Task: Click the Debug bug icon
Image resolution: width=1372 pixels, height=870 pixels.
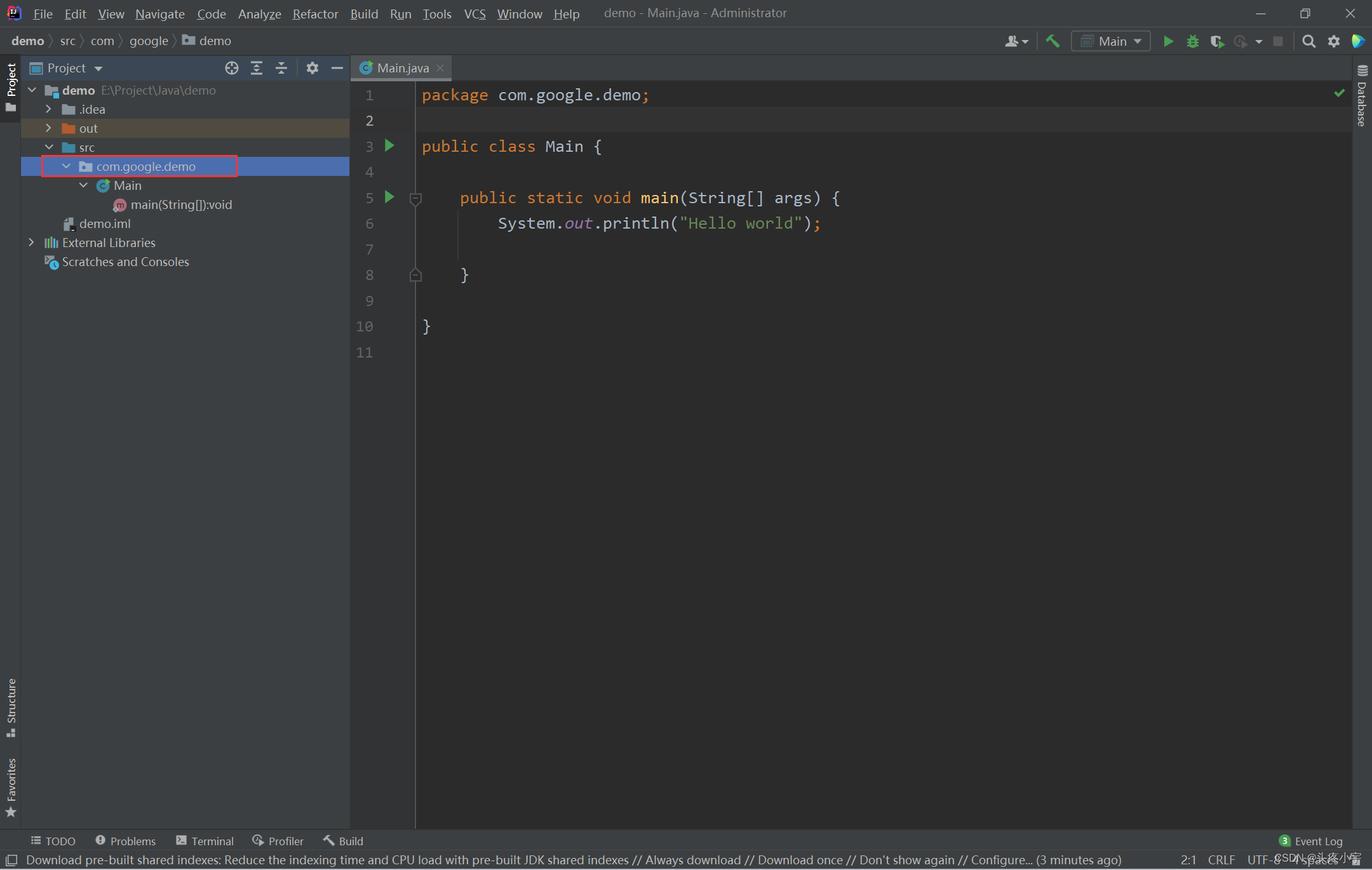Action: coord(1192,41)
